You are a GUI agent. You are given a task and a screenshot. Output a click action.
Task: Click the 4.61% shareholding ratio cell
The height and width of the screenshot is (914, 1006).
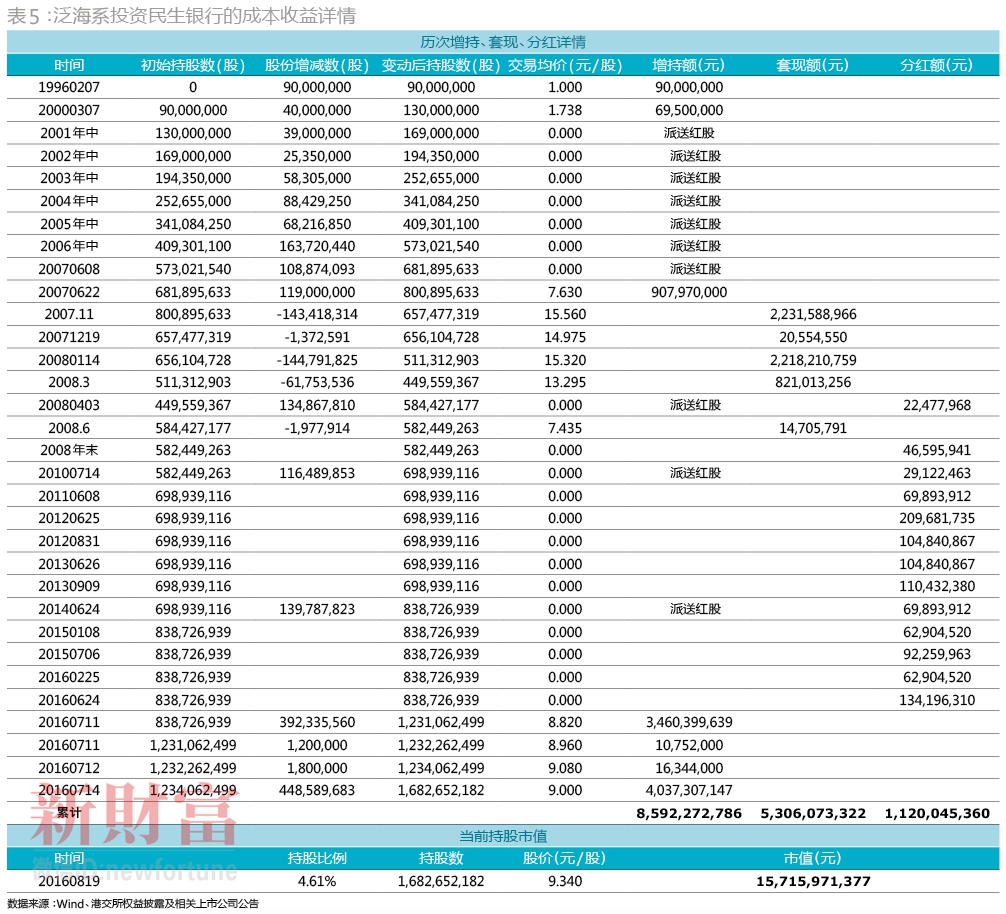click(x=317, y=881)
